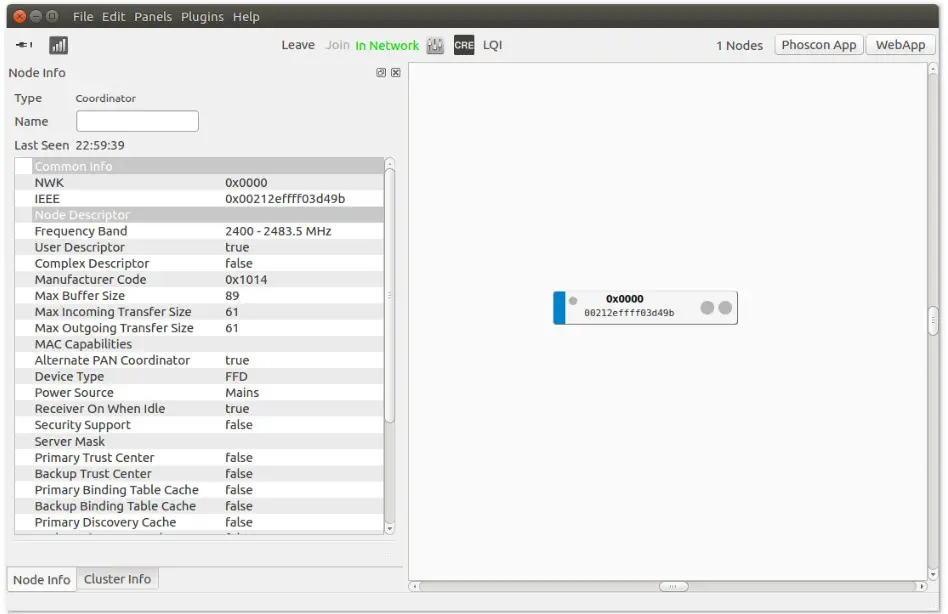Click the USB dongle connection icon
The width and height of the screenshot is (948, 614).
pyautogui.click(x=22, y=44)
